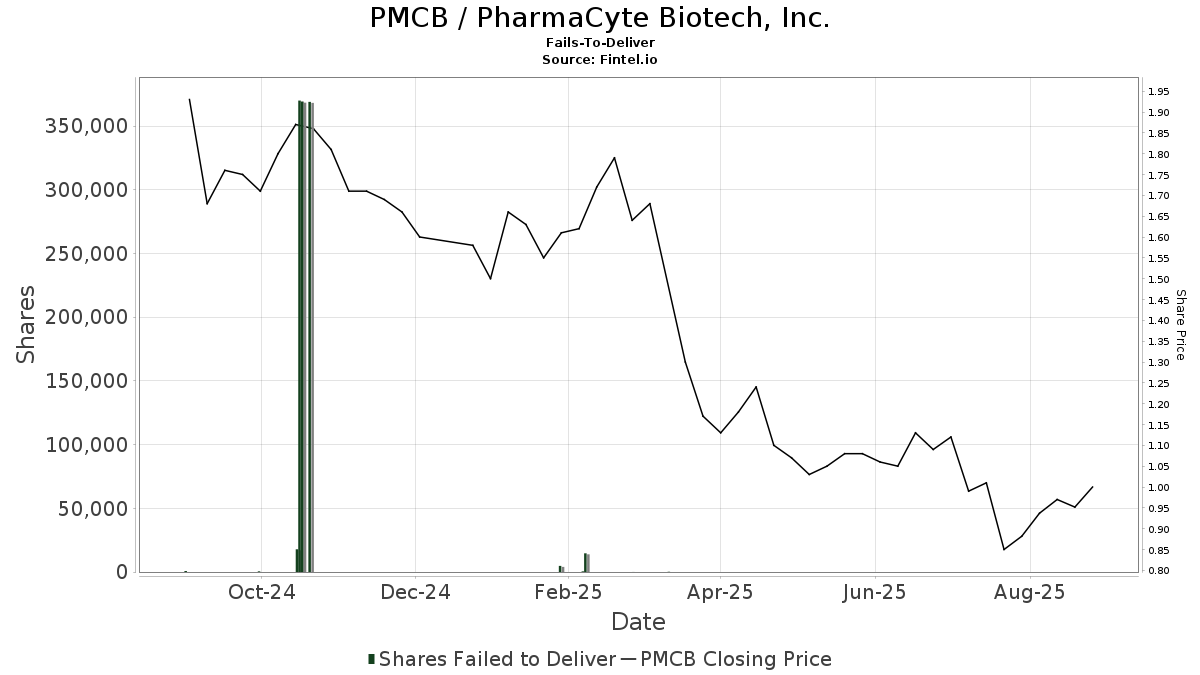
Task: Click the Oct-24 date axis label
Action: 261,592
